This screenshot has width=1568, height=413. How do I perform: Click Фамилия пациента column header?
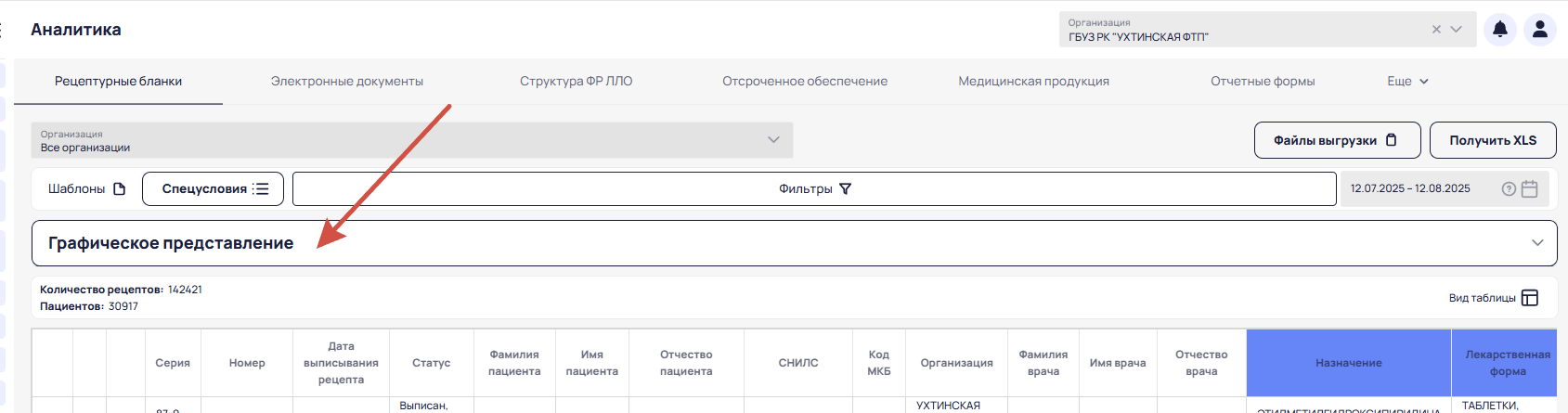coord(514,363)
